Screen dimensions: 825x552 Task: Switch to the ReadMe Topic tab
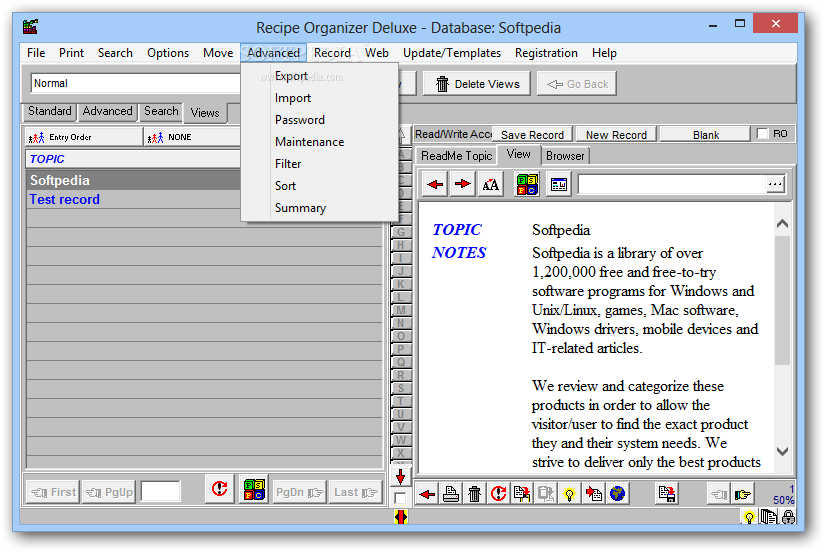tap(456, 156)
